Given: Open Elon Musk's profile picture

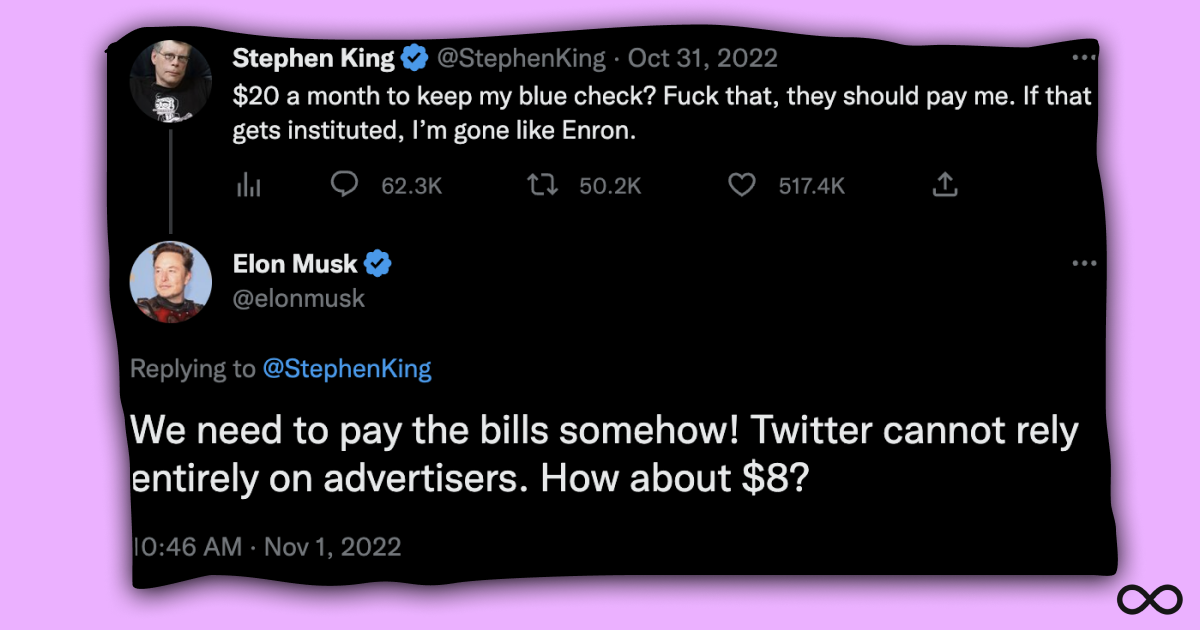Looking at the screenshot, I should click(171, 283).
